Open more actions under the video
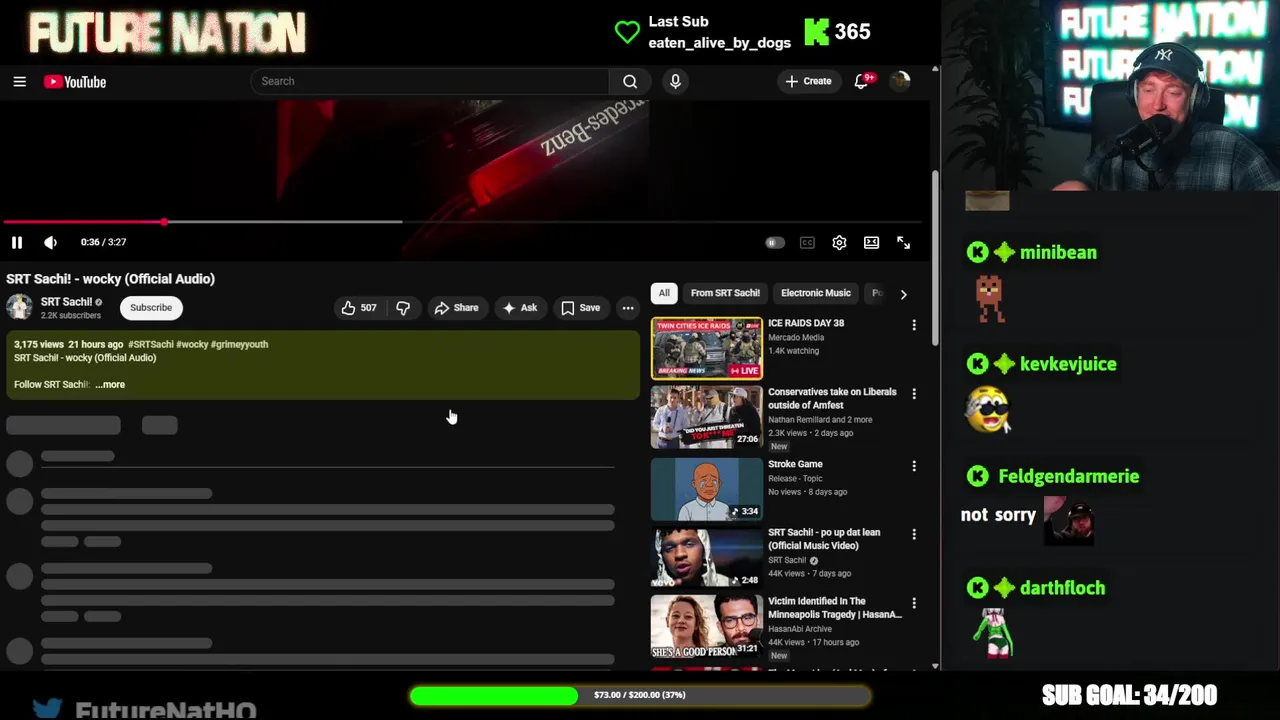1280x720 pixels. pos(628,308)
